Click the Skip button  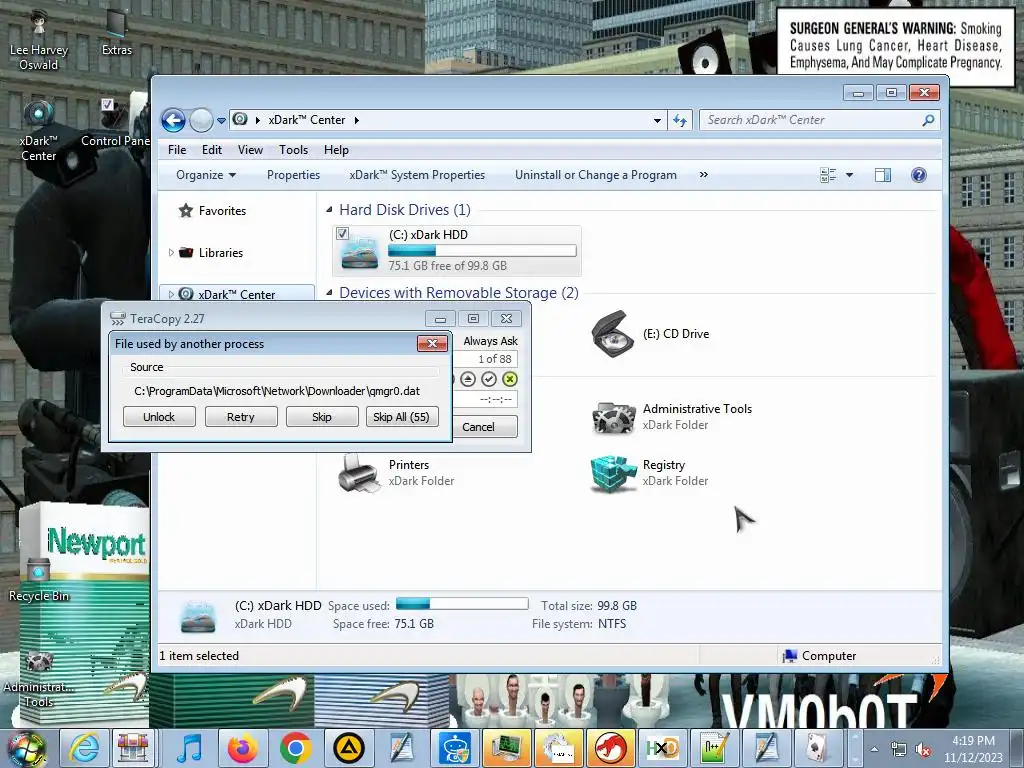tap(322, 417)
